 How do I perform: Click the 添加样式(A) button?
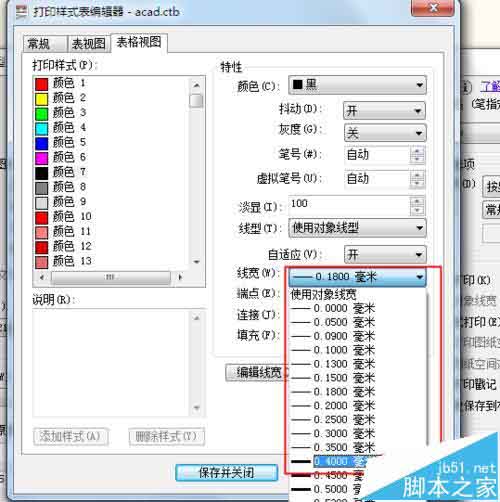(71, 436)
